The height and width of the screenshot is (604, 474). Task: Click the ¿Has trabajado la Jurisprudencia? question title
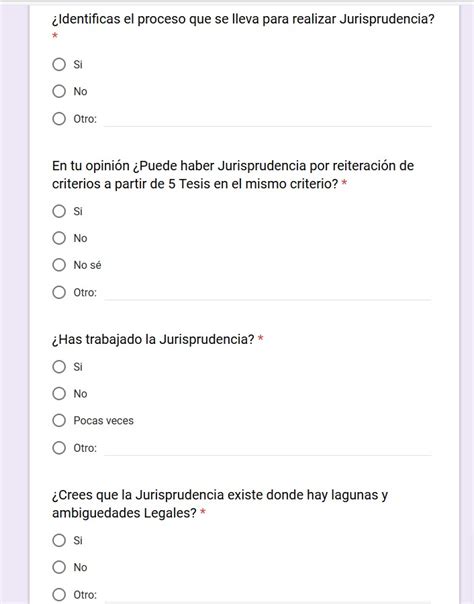[153, 339]
